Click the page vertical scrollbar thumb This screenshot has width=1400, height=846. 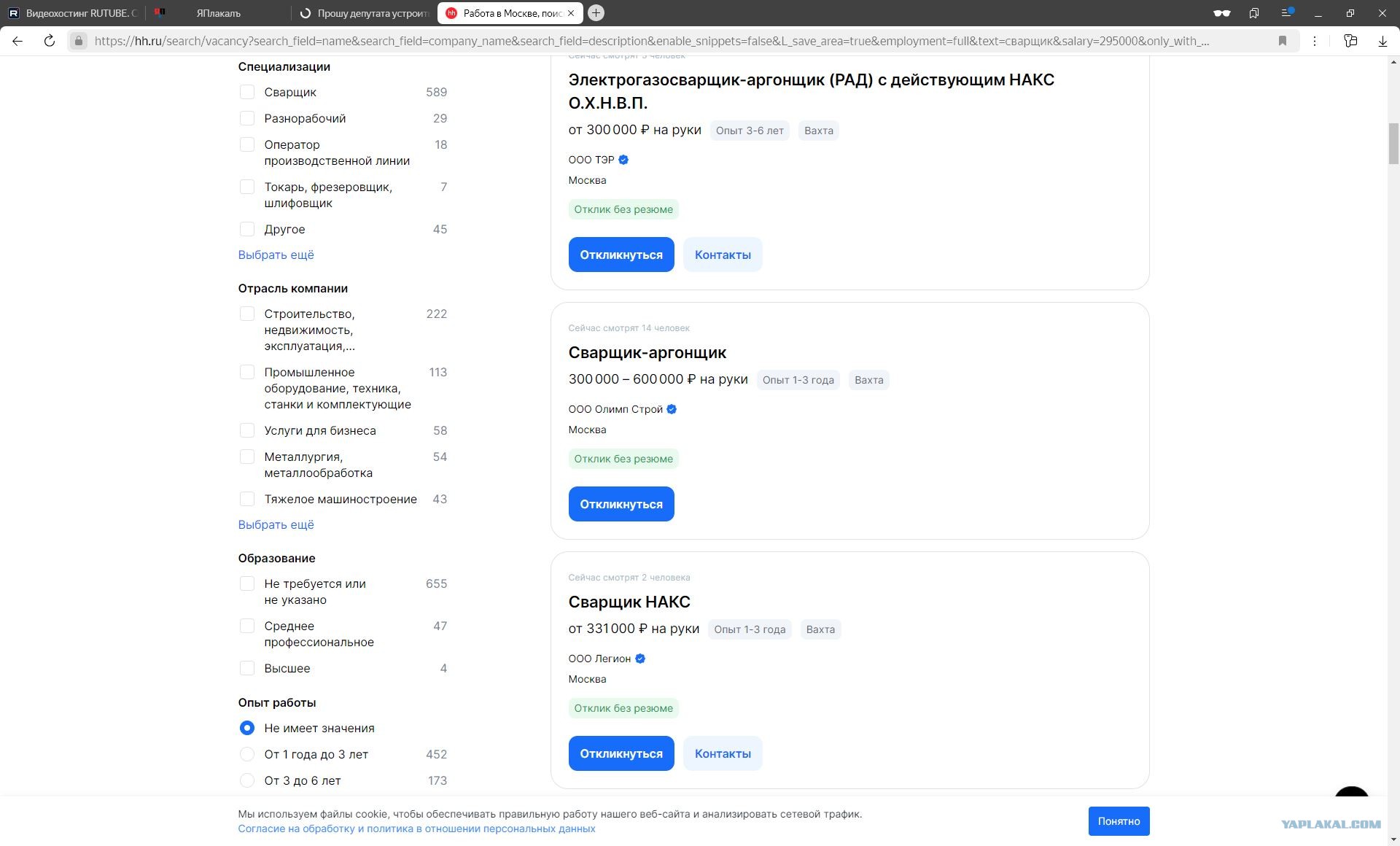point(1393,144)
